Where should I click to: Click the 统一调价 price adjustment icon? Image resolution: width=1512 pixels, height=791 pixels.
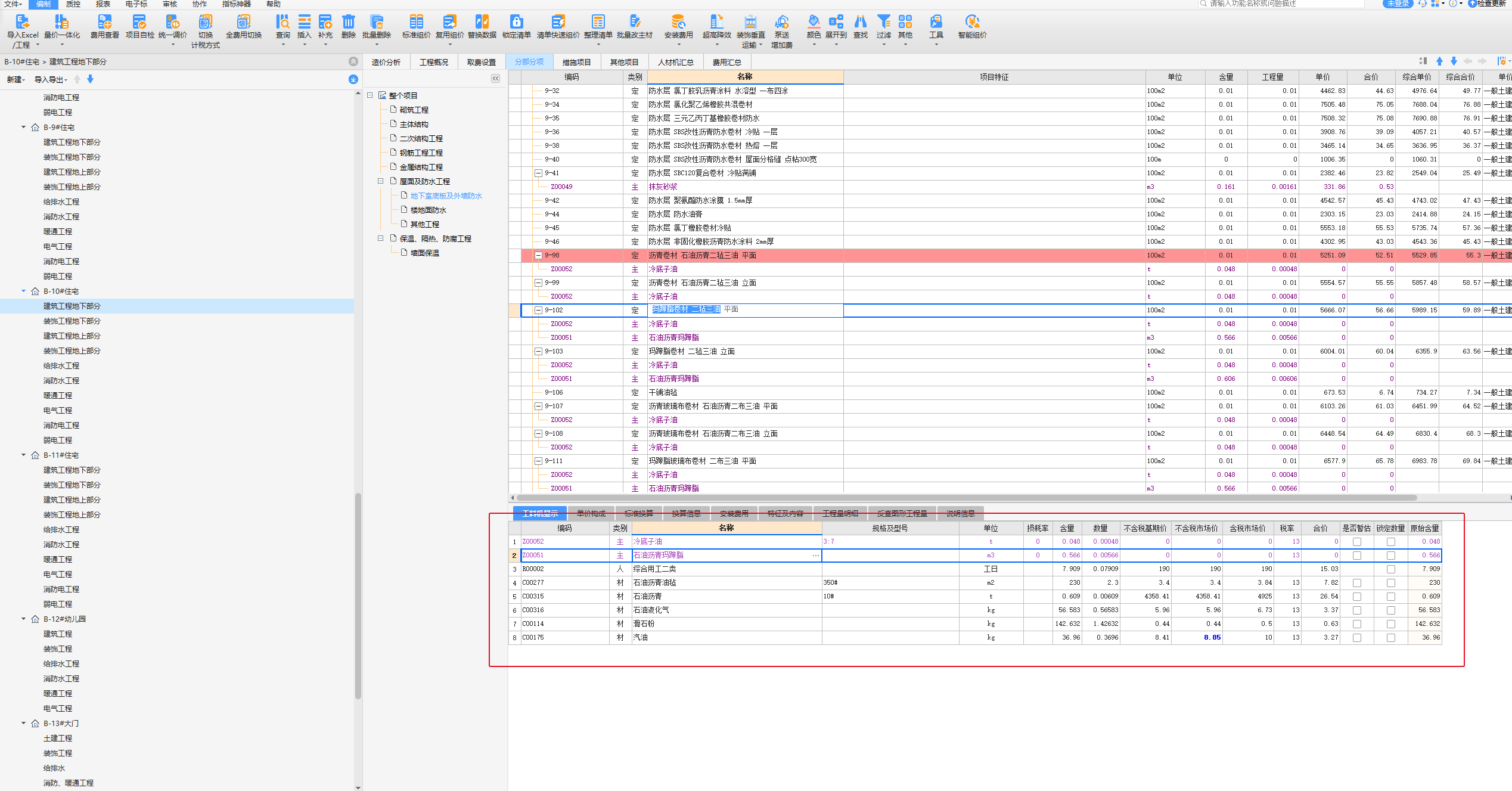tap(173, 22)
